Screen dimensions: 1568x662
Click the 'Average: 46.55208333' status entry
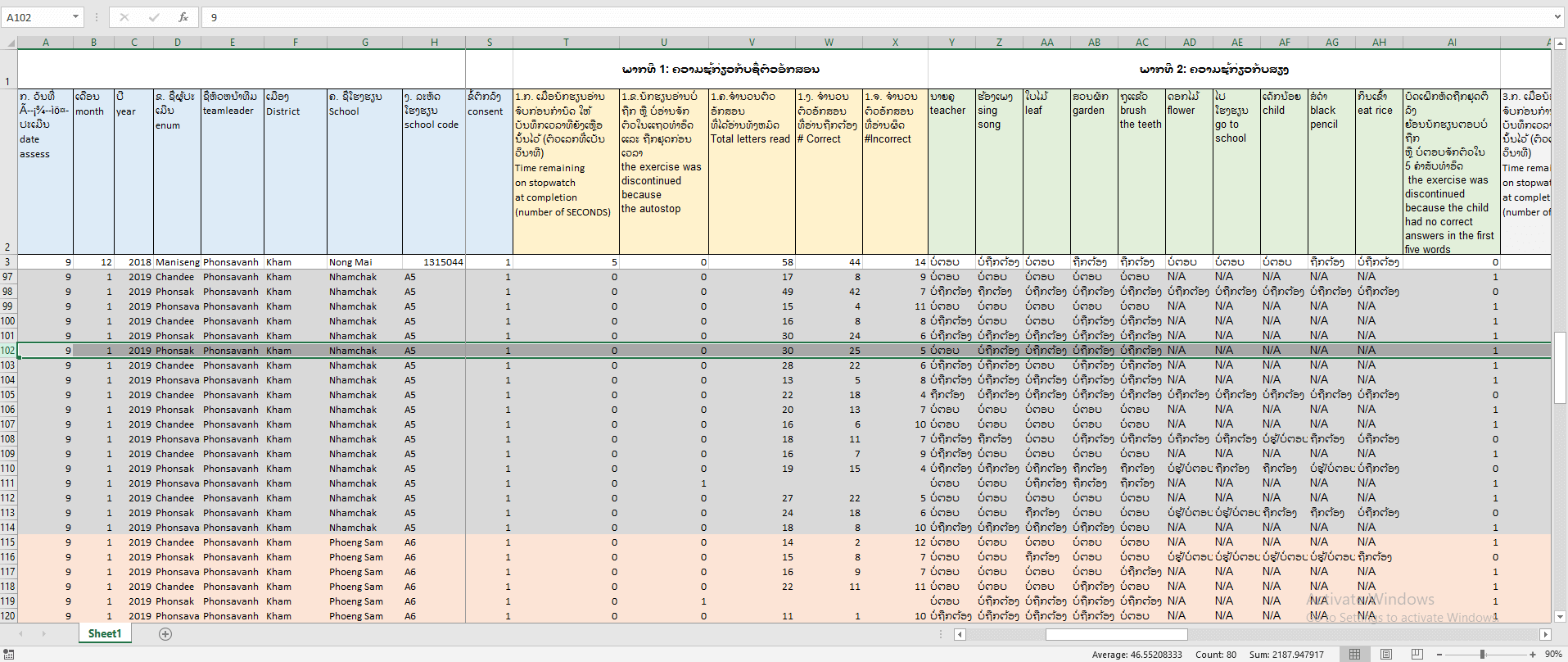coord(1136,655)
